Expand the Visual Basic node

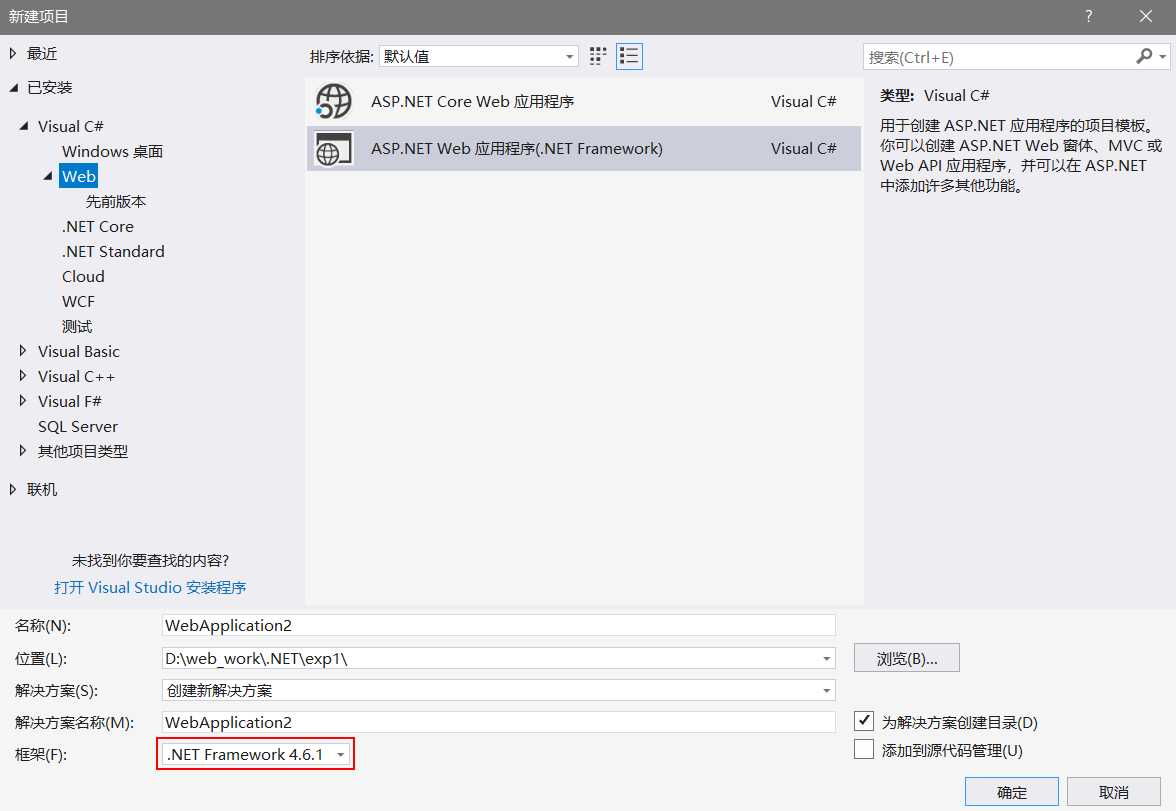pyautogui.click(x=22, y=350)
